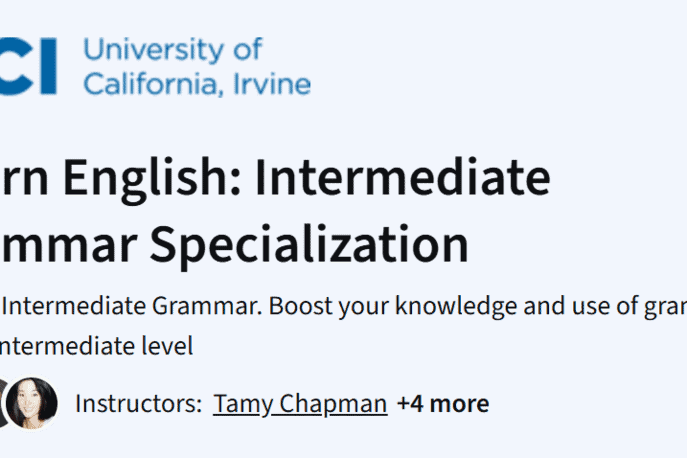Click the instructor's round avatar photo
Screen dimensions: 687x458
click(x=31, y=404)
